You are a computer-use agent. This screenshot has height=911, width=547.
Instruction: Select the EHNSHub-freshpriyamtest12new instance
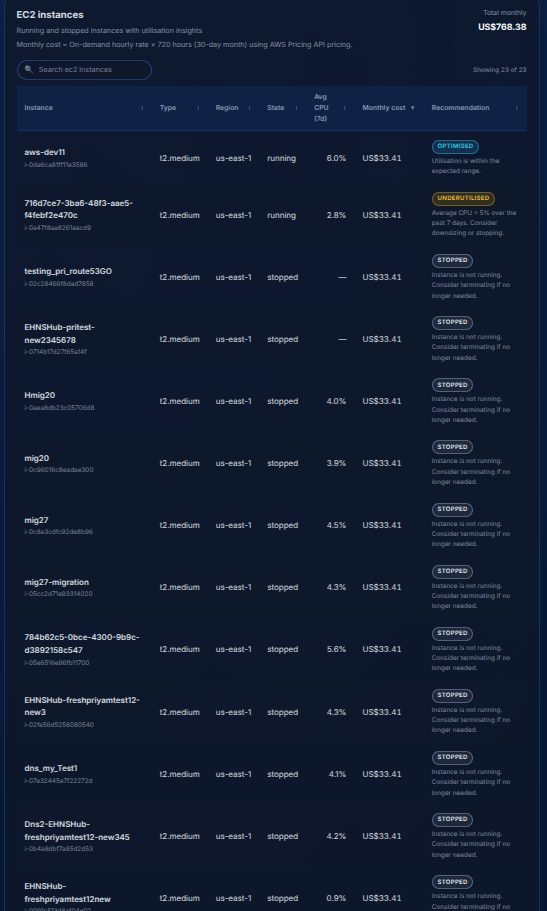(x=67, y=892)
